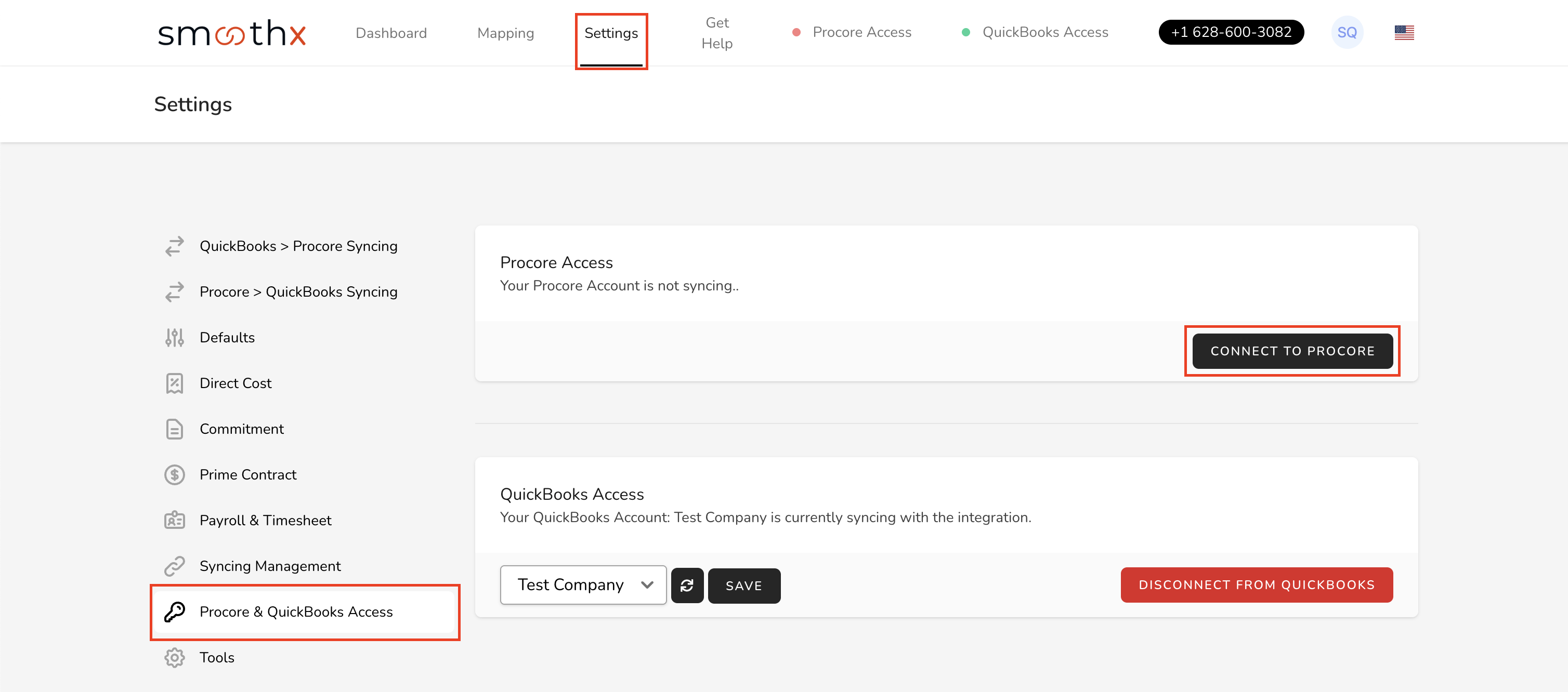Click the Payroll & Timesheet badge icon

(175, 520)
